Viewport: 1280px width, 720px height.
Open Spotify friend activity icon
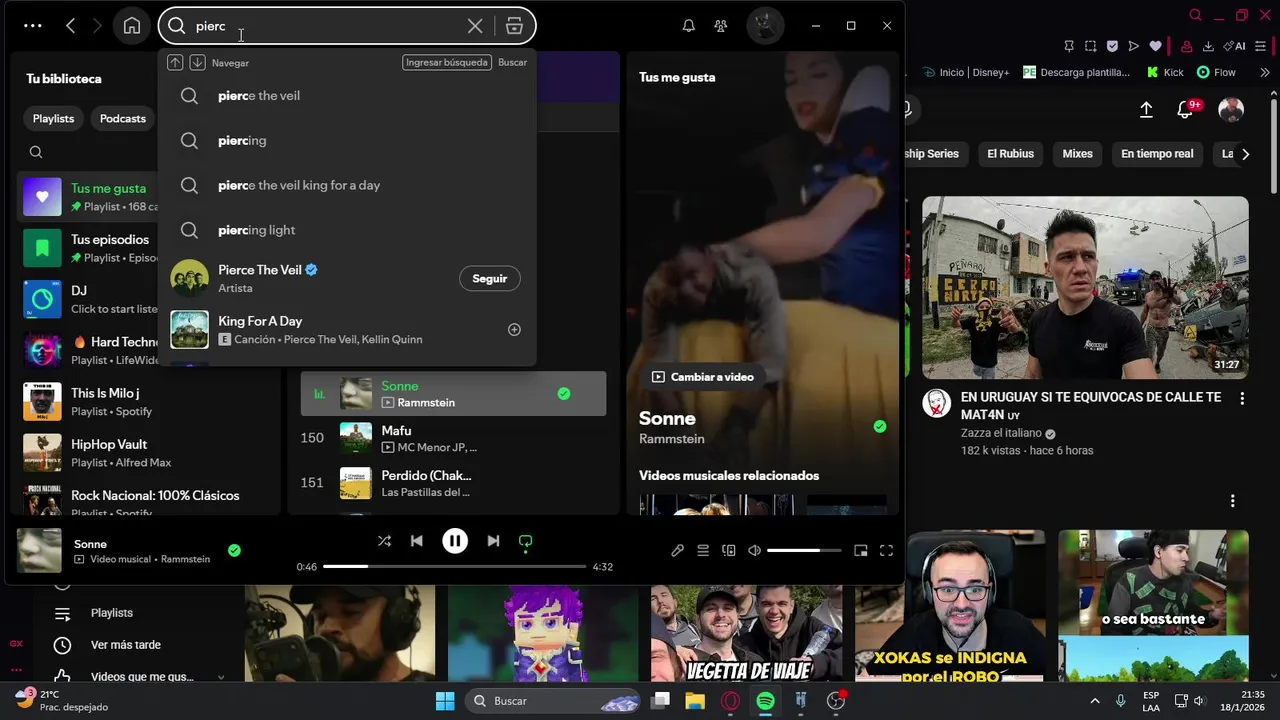point(720,26)
